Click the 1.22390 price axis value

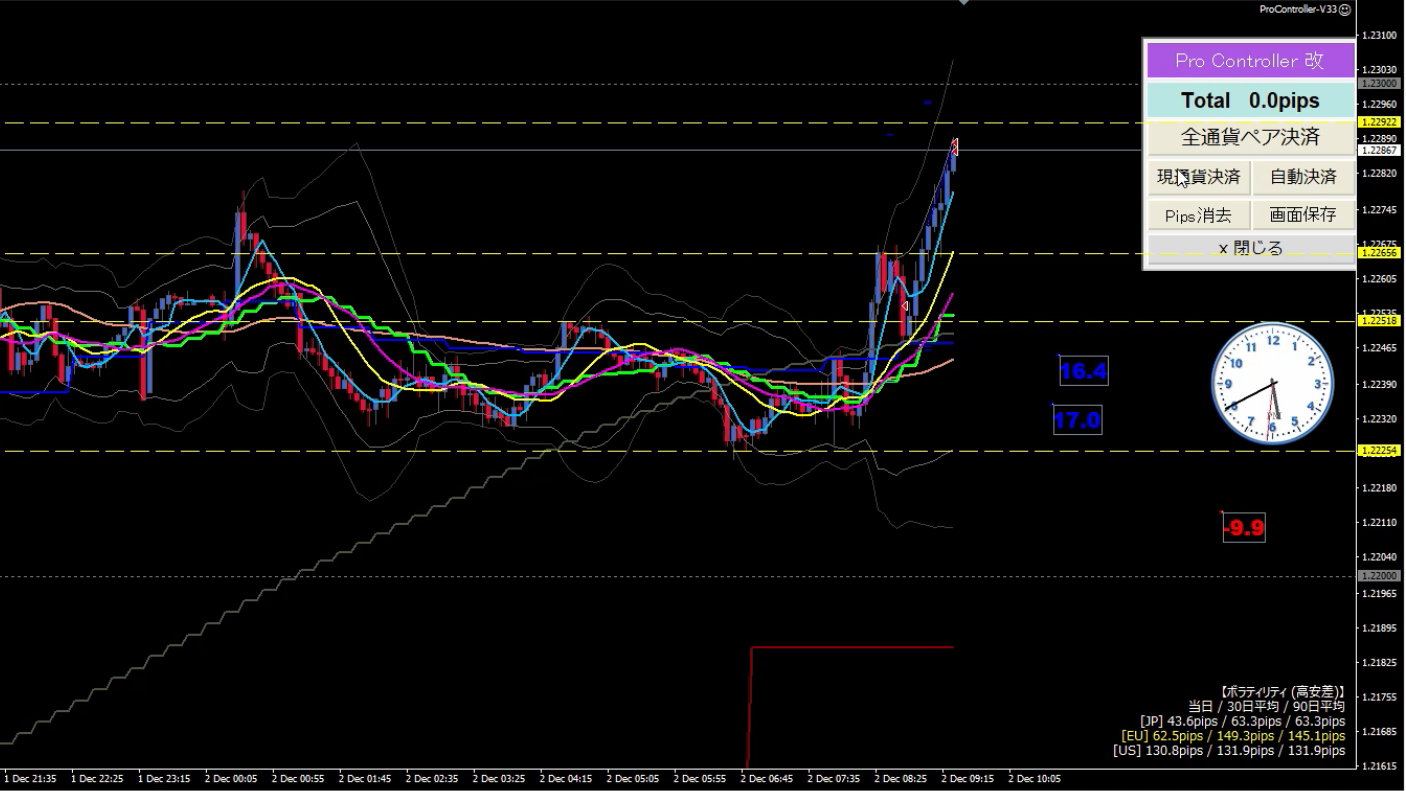pos(1379,384)
